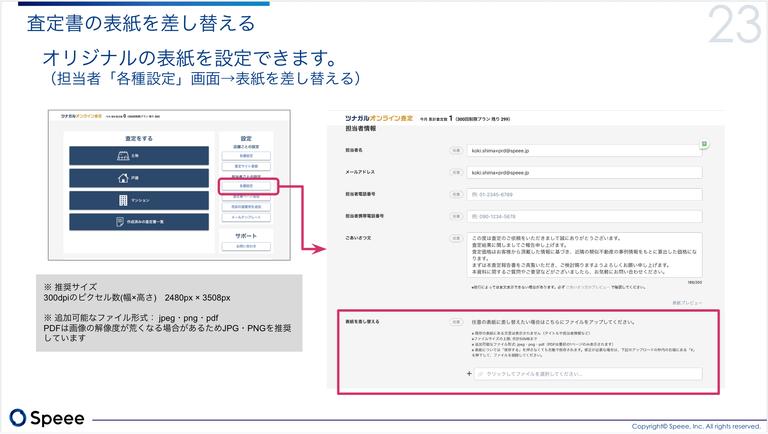Click the plus icon beside the file upload field
Viewport: 768px width, 434px height.
pyautogui.click(x=469, y=373)
